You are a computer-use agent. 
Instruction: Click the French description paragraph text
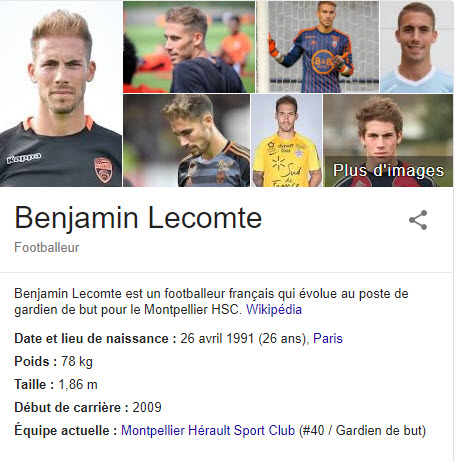(211, 302)
